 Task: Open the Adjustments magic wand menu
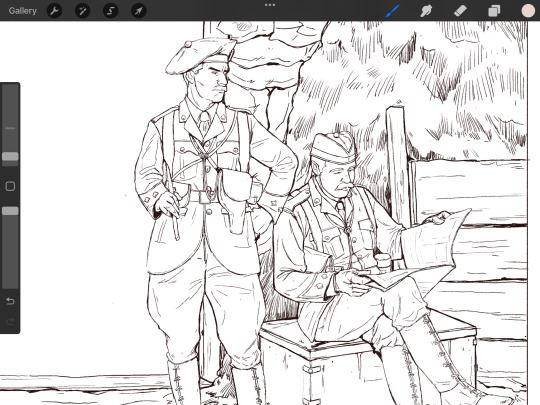point(82,11)
